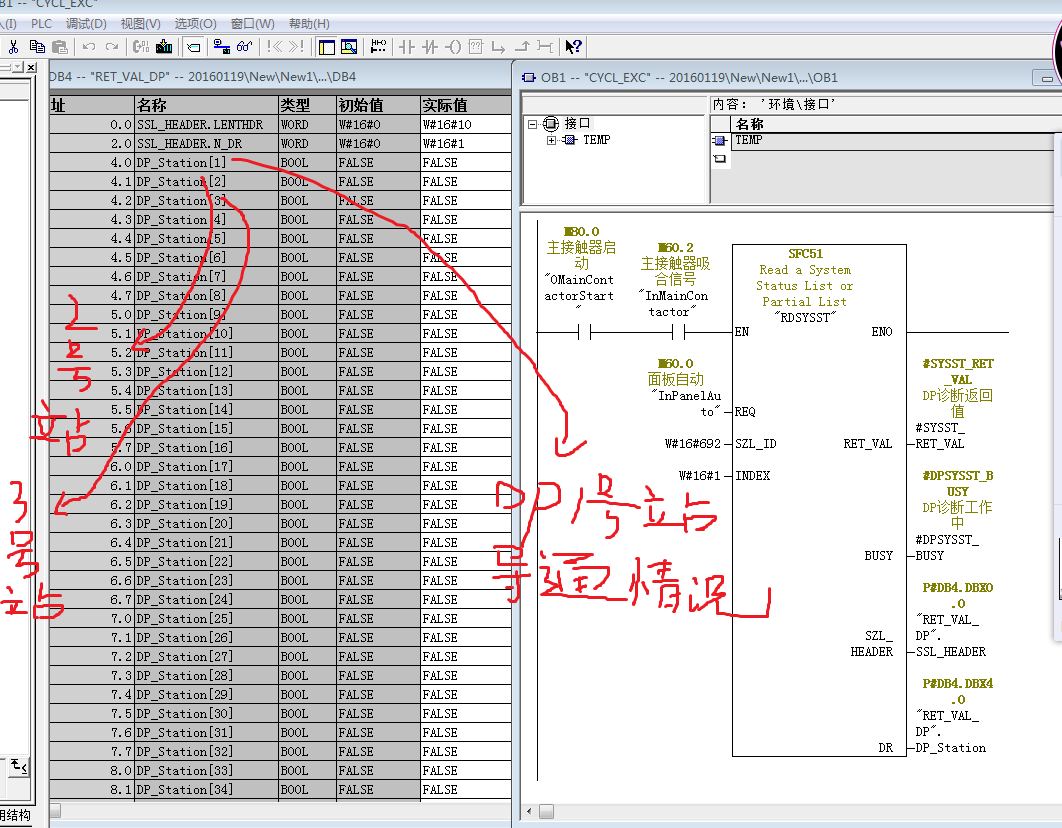This screenshot has width=1062, height=828.
Task: Click the open branch icon
Action: point(498,47)
